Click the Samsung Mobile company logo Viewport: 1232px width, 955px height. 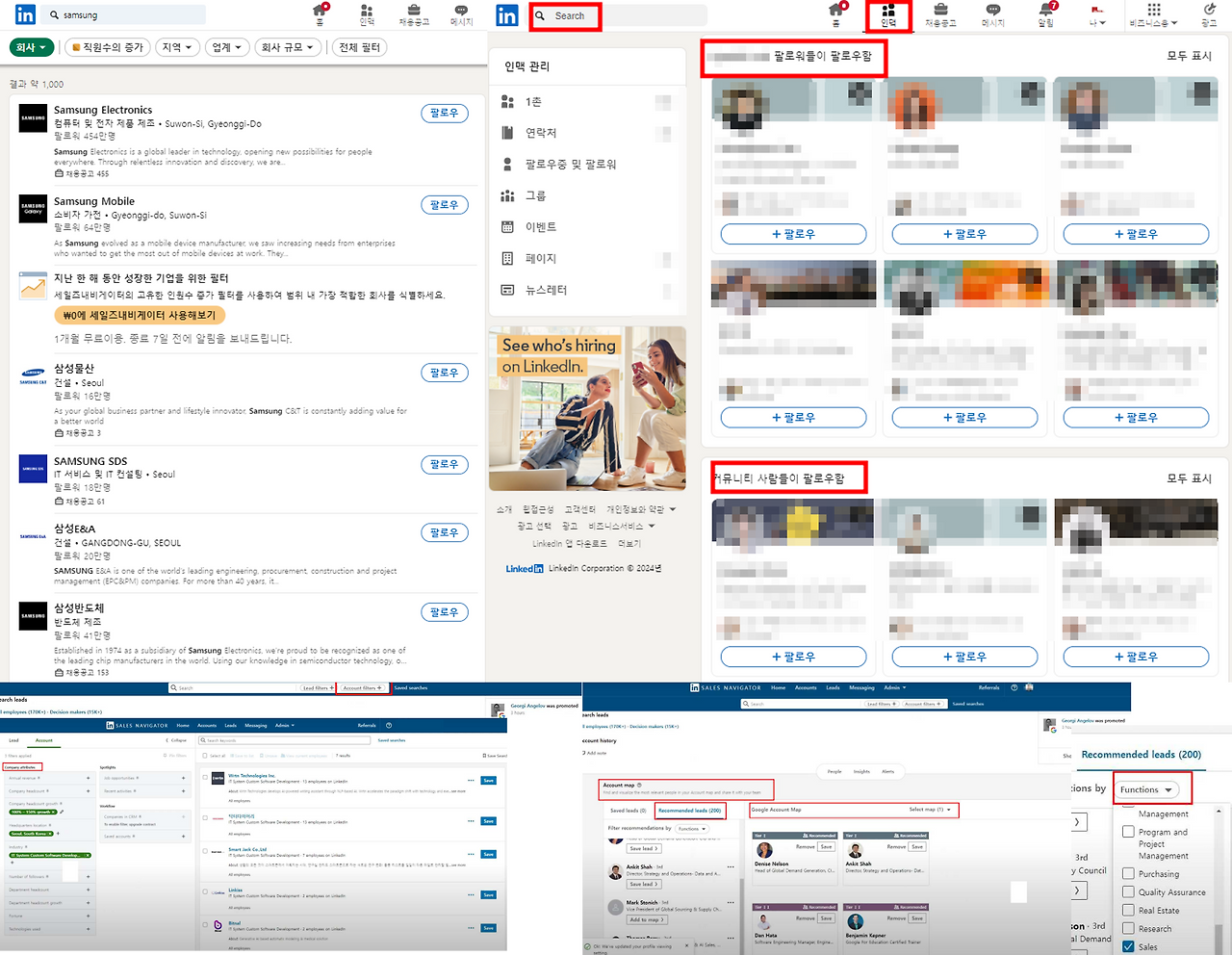point(33,209)
